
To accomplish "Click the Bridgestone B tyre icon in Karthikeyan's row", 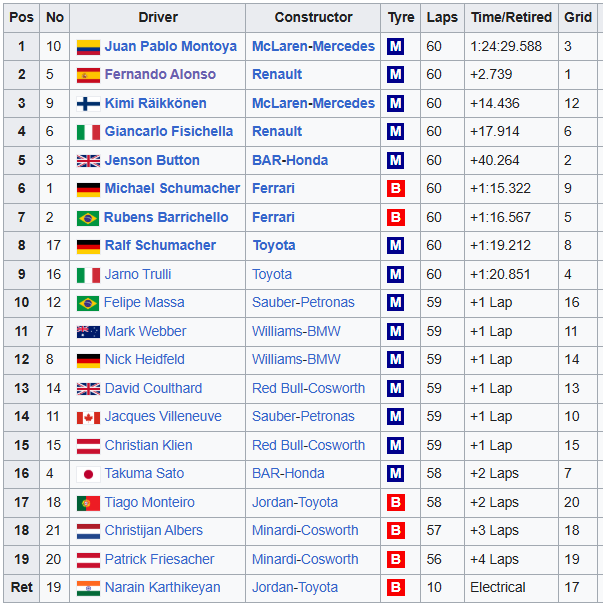I will [395, 588].
